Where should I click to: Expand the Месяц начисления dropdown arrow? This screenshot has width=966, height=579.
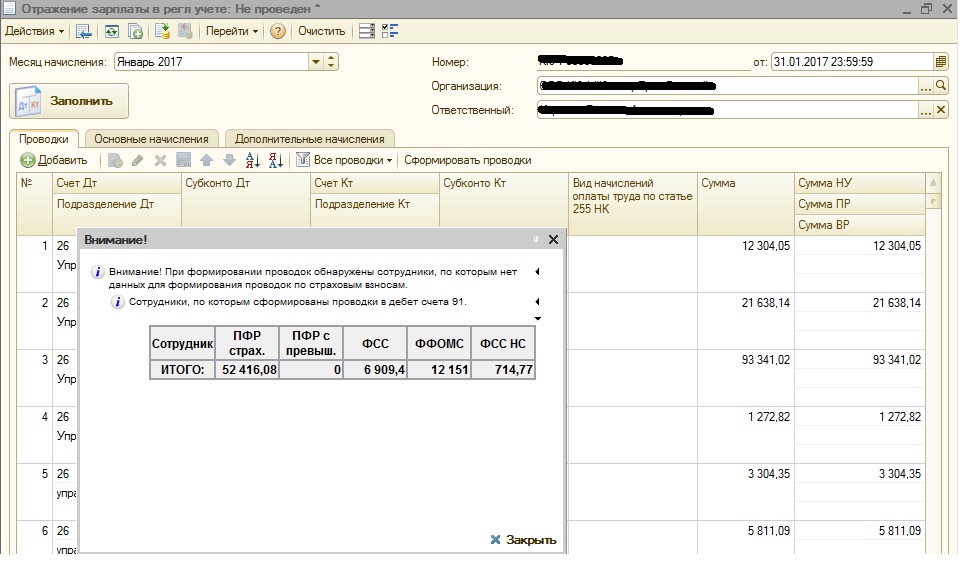(x=316, y=62)
